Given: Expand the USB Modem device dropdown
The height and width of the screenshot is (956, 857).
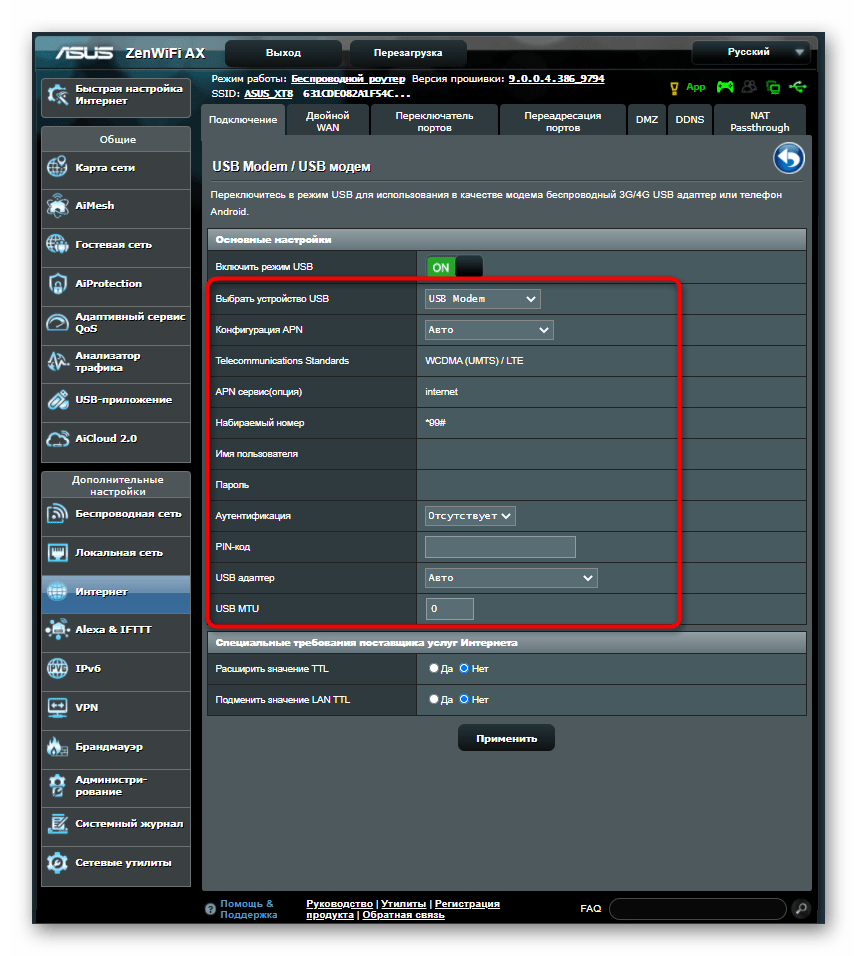Looking at the screenshot, I should point(483,299).
